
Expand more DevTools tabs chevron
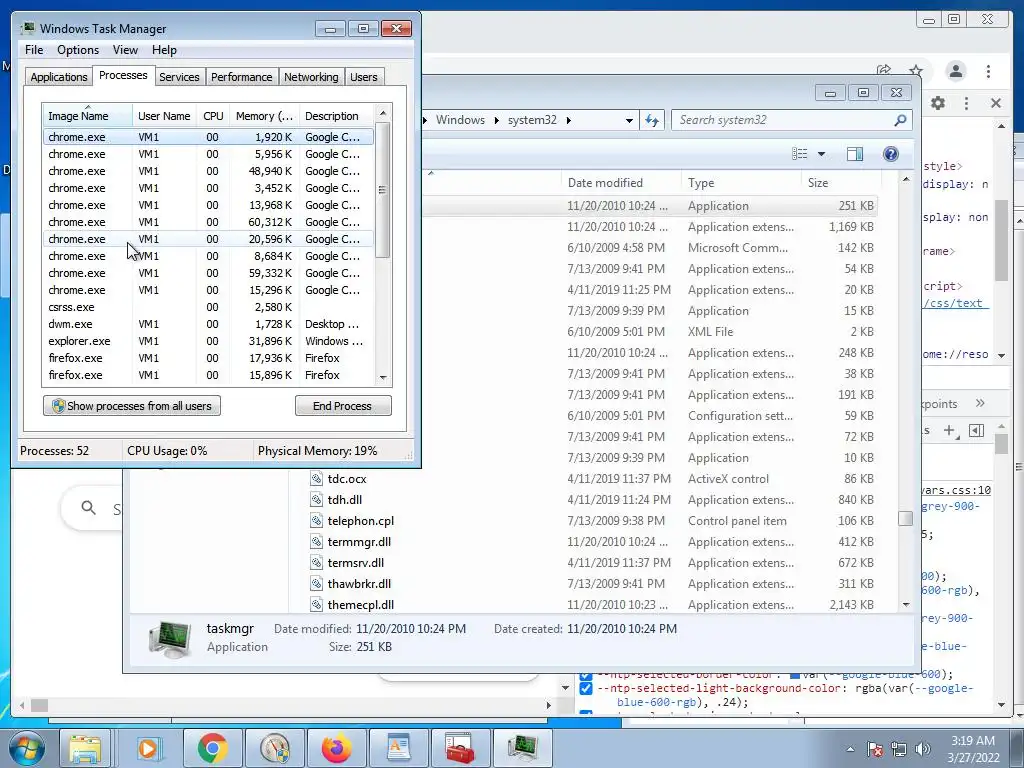(980, 404)
